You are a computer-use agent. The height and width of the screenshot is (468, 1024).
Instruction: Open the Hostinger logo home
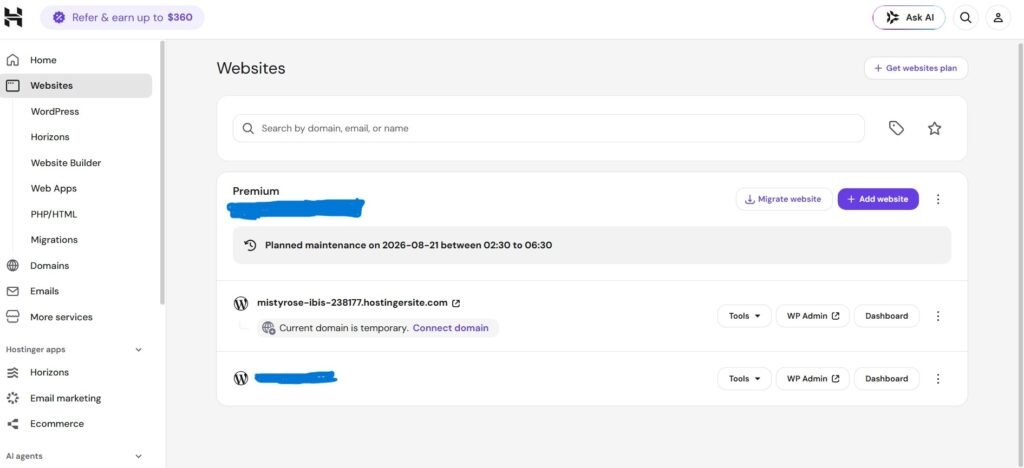click(x=13, y=18)
